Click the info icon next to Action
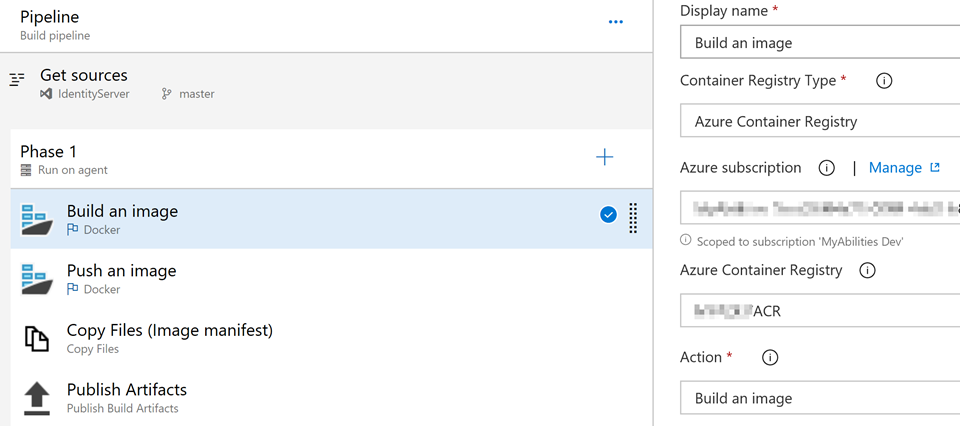 770,357
